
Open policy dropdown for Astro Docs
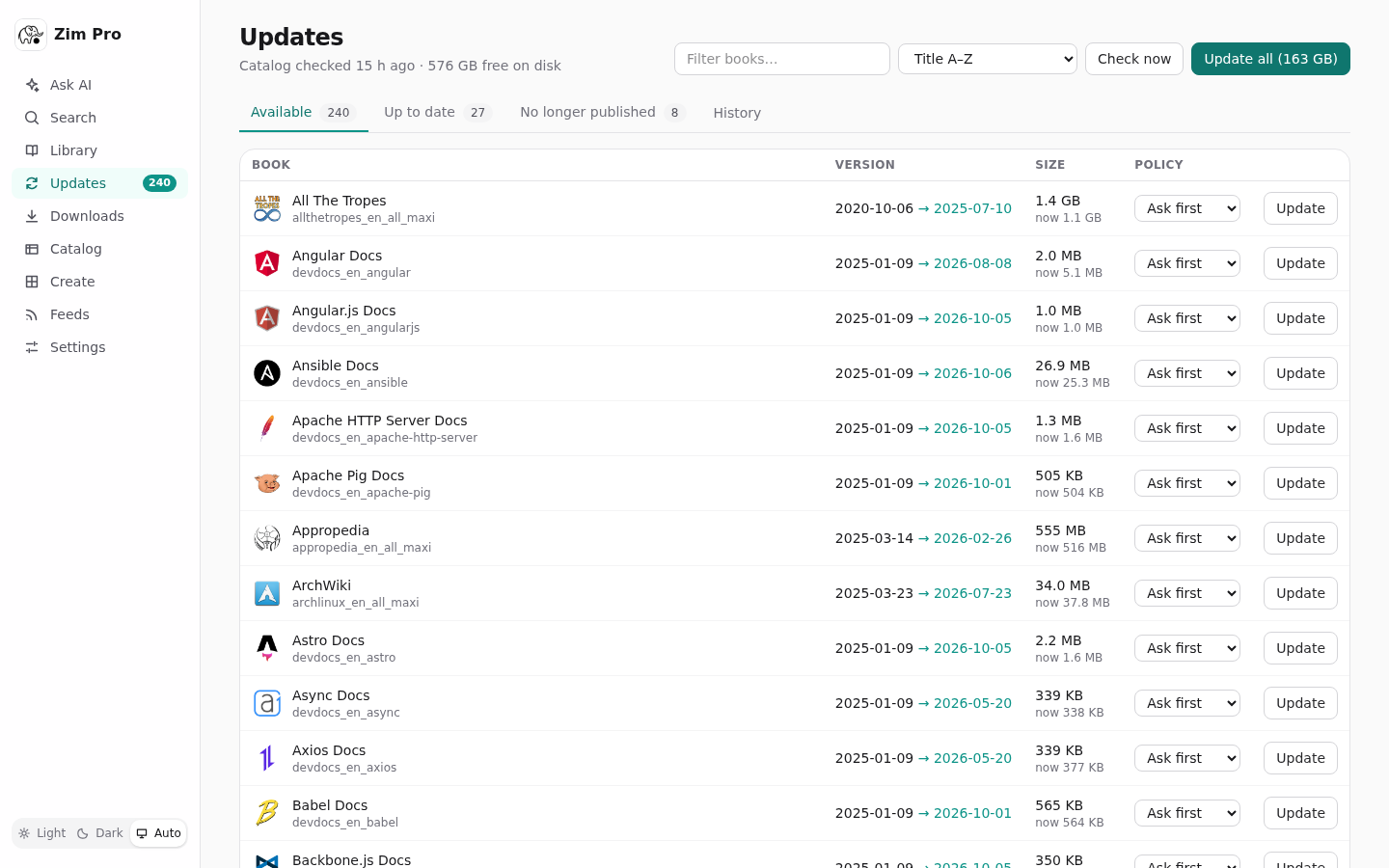point(1187,648)
